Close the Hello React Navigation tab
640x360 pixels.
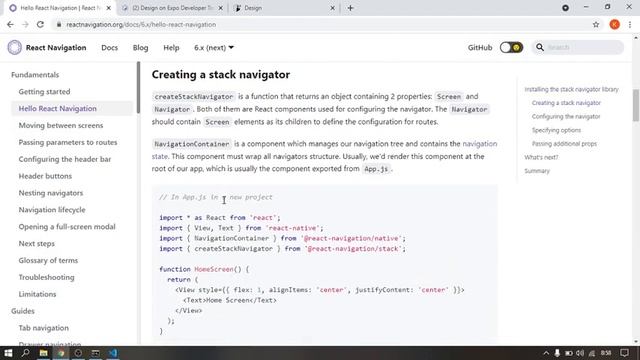click(x=109, y=8)
